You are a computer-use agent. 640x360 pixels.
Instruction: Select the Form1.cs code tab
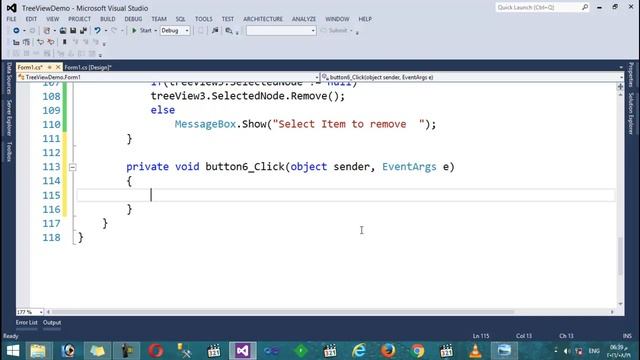[x=30, y=67]
